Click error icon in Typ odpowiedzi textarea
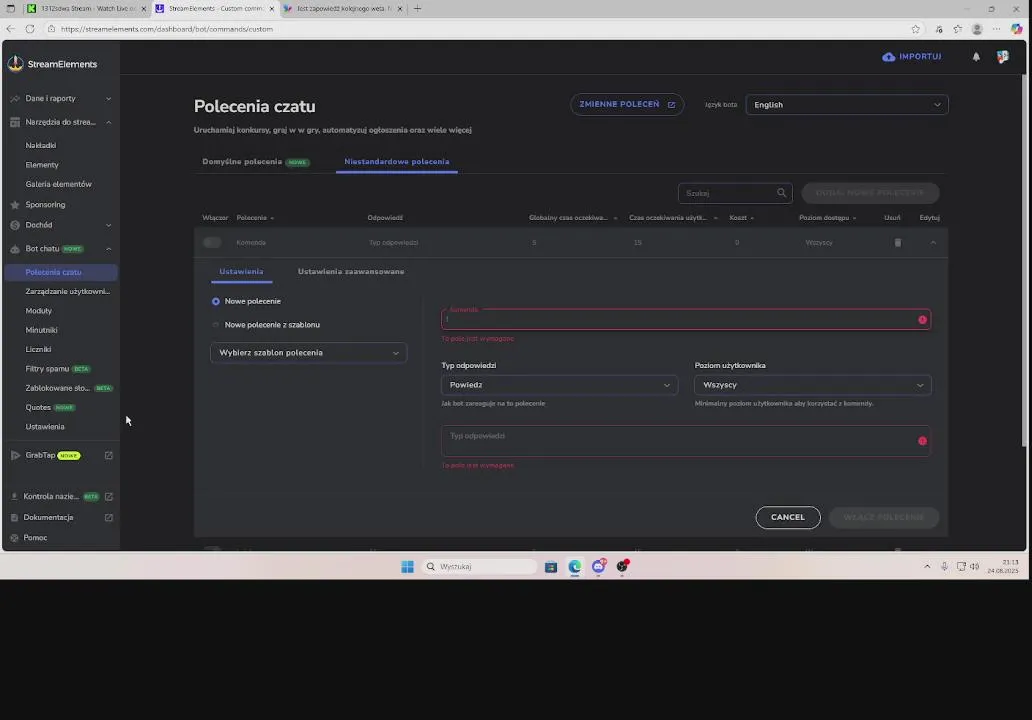The image size is (1032, 720). [x=922, y=441]
